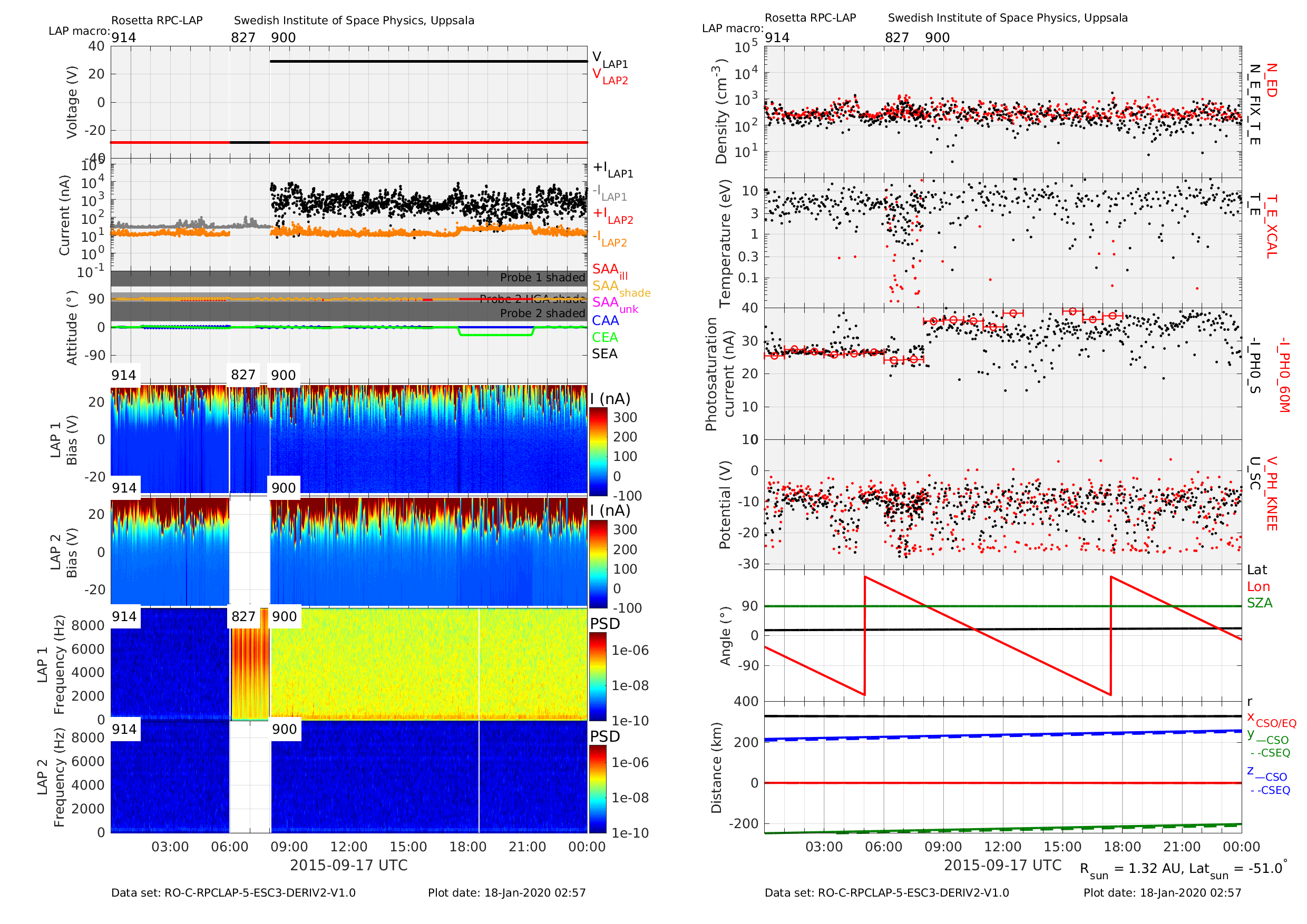This screenshot has width=1307, height=924.
Task: Select the V_LAP1 legend label
Action: 610,59
